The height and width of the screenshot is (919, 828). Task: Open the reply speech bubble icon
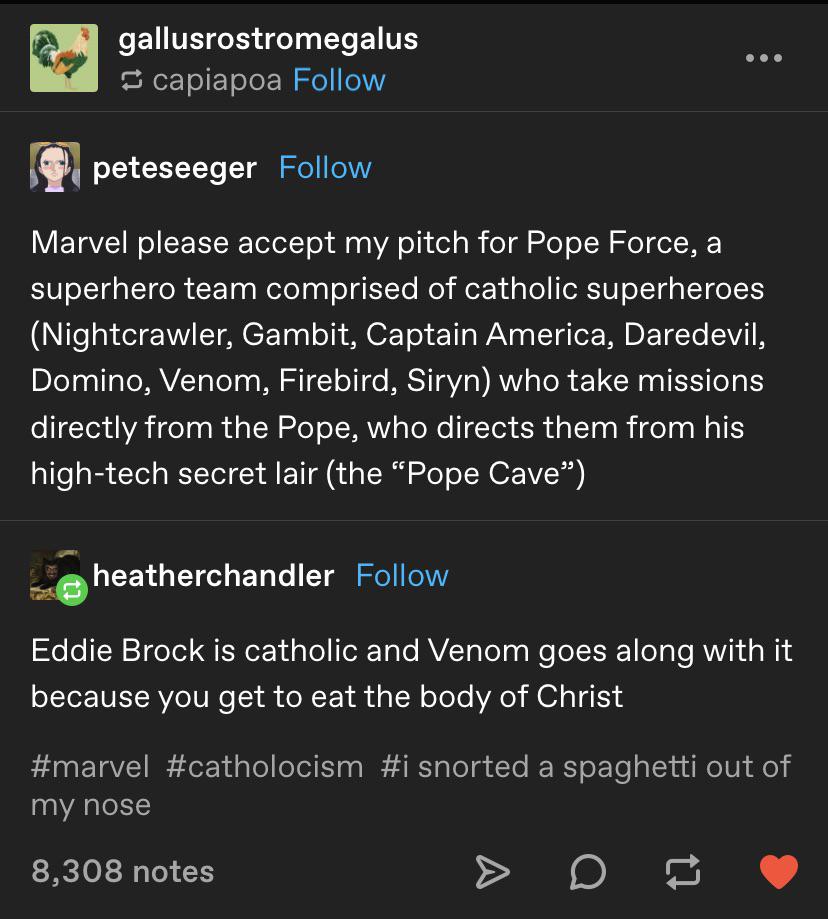pyautogui.click(x=587, y=872)
